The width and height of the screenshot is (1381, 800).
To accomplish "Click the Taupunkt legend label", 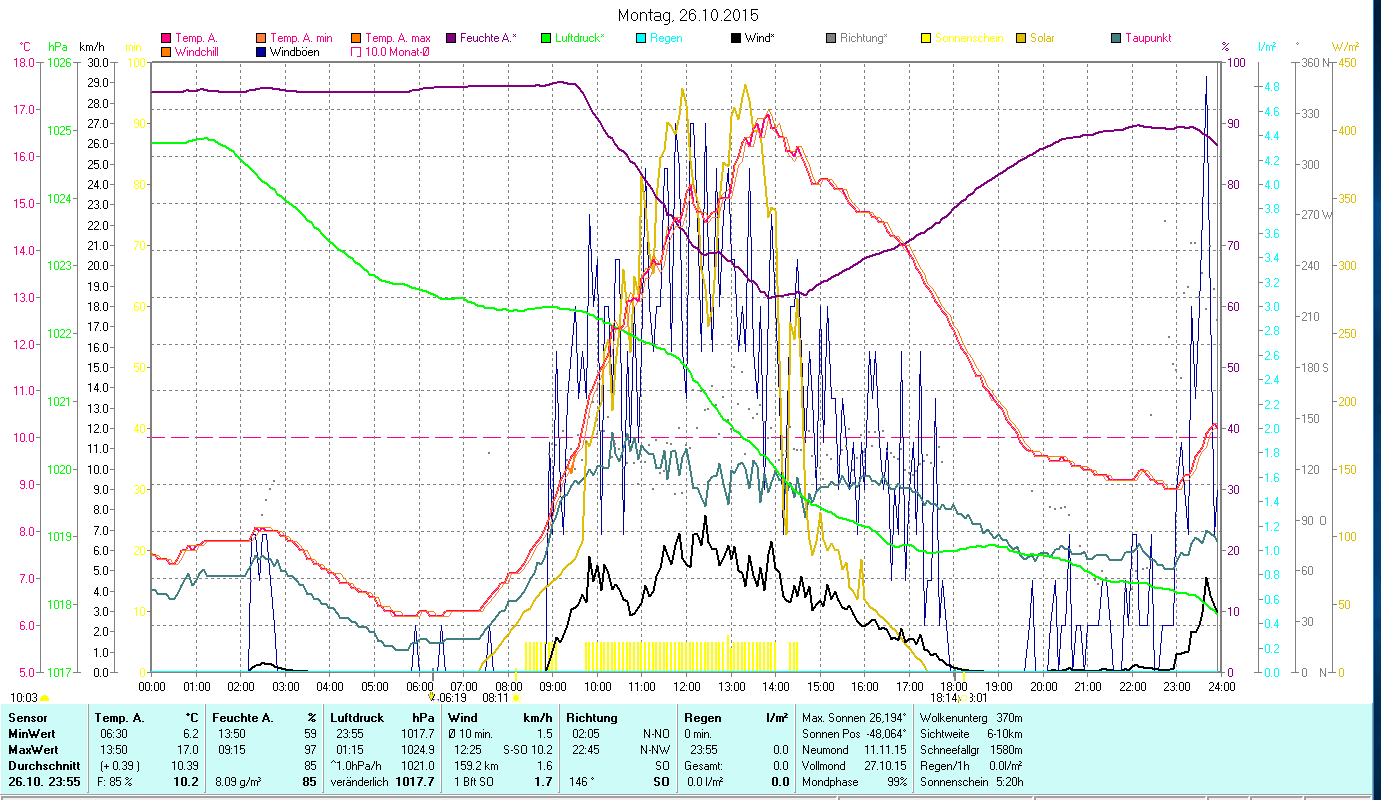I will [x=1148, y=38].
